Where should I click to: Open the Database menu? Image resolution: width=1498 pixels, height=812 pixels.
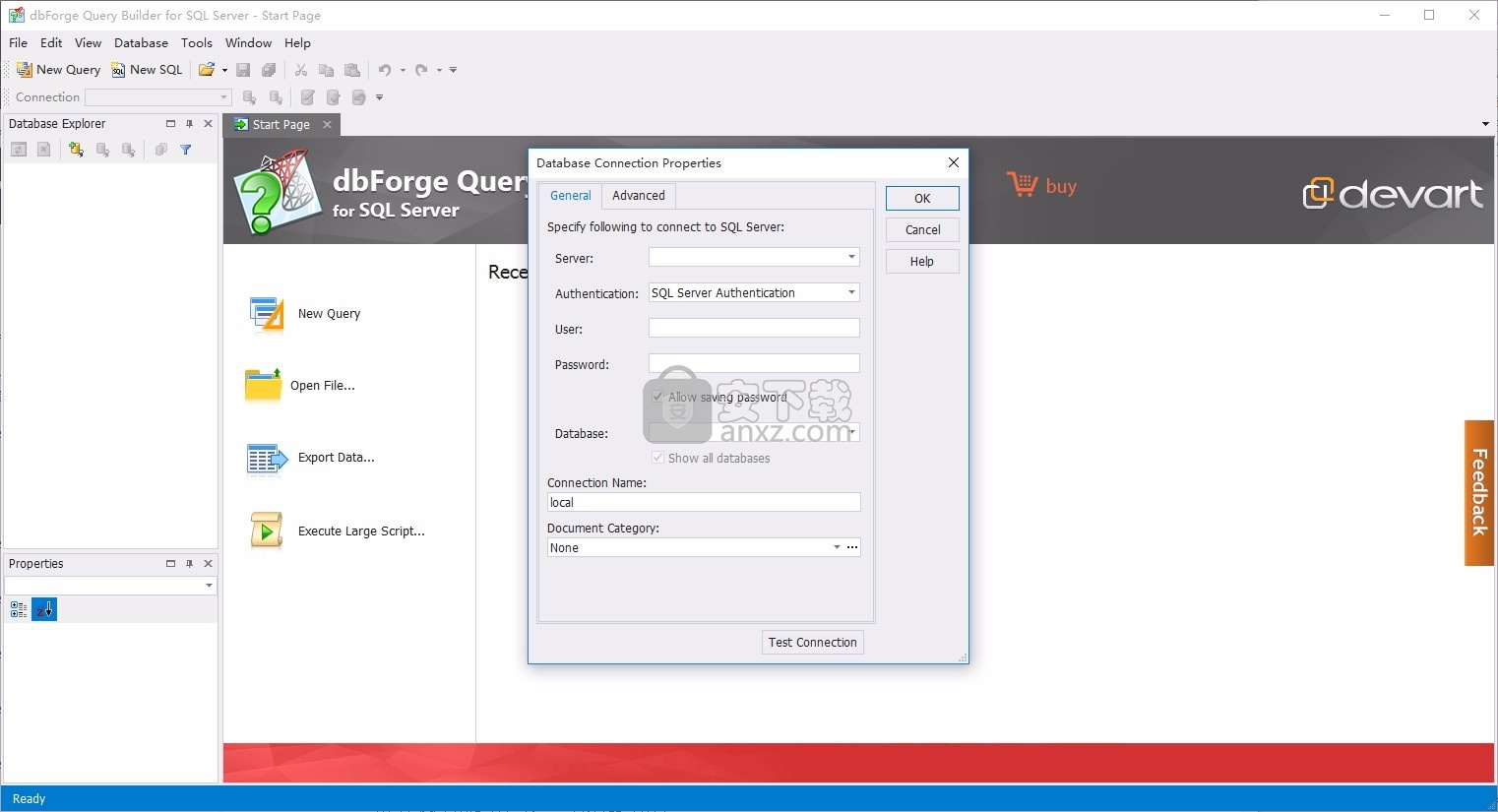141,43
